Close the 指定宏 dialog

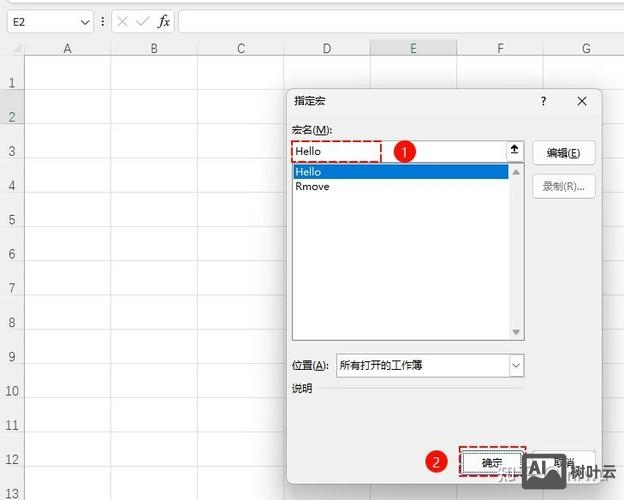pos(582,101)
